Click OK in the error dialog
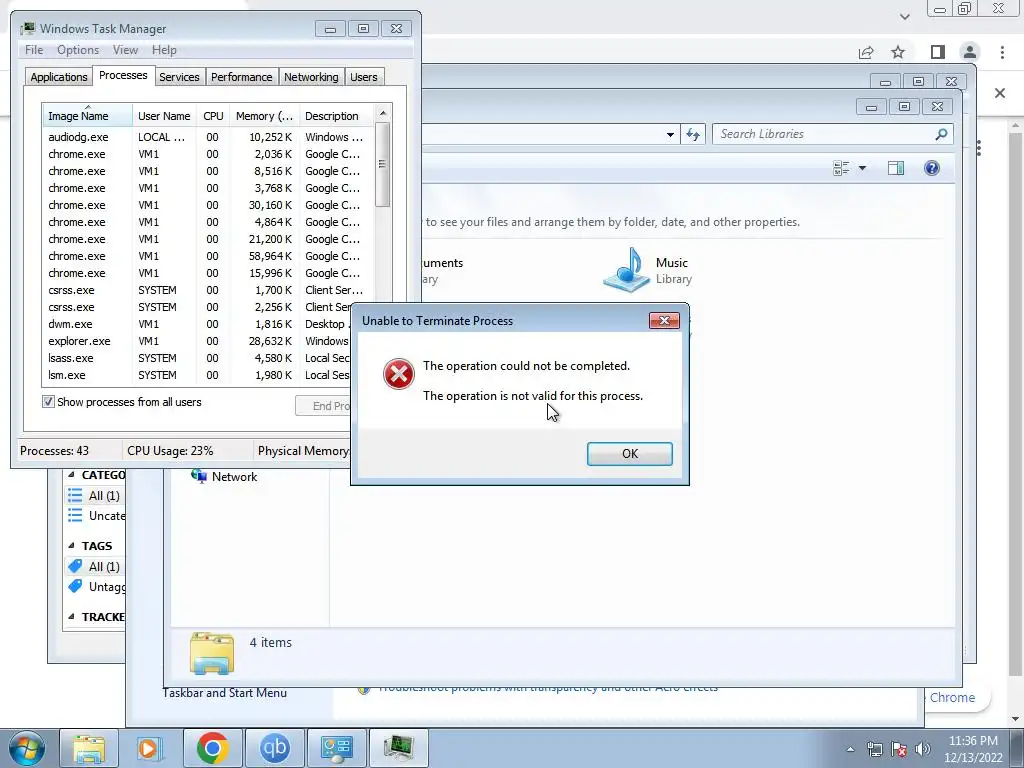The height and width of the screenshot is (768, 1024). coord(629,453)
